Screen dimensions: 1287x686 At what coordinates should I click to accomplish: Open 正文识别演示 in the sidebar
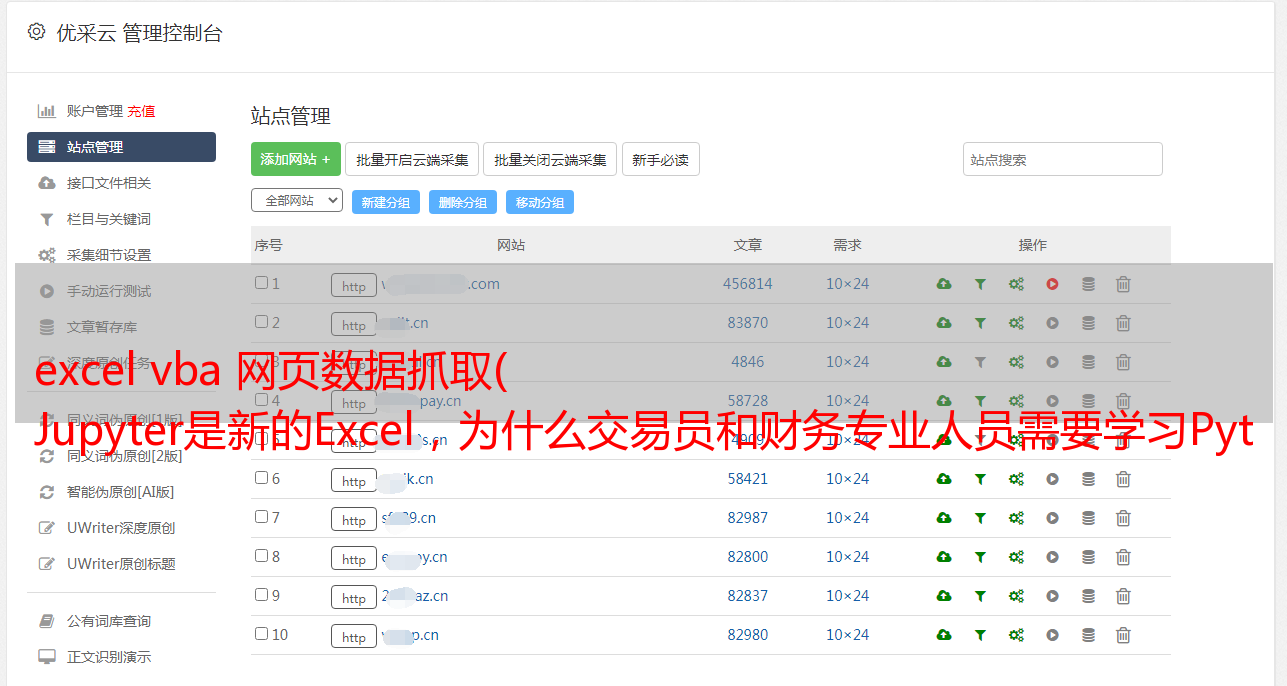(x=109, y=657)
